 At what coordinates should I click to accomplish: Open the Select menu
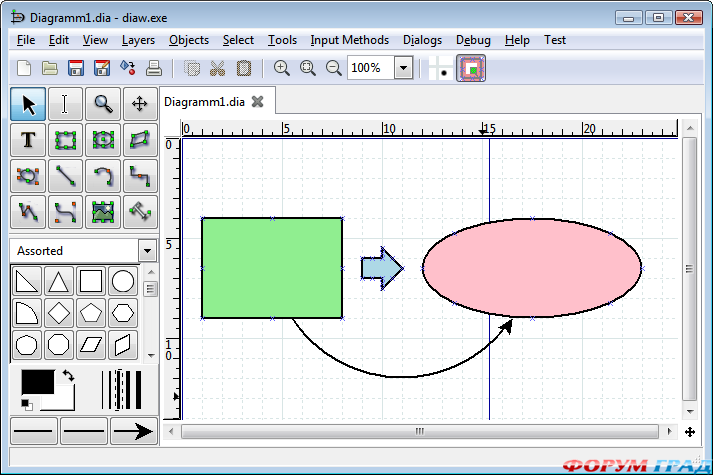(238, 40)
